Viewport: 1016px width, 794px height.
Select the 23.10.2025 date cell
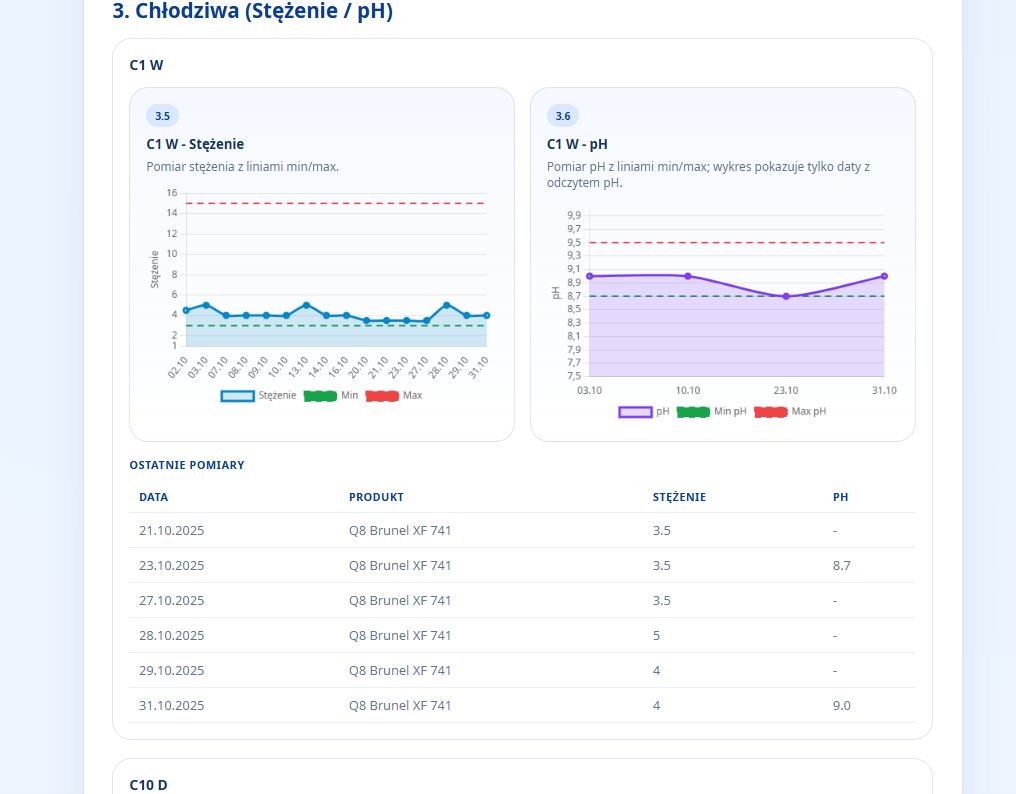(x=172, y=566)
